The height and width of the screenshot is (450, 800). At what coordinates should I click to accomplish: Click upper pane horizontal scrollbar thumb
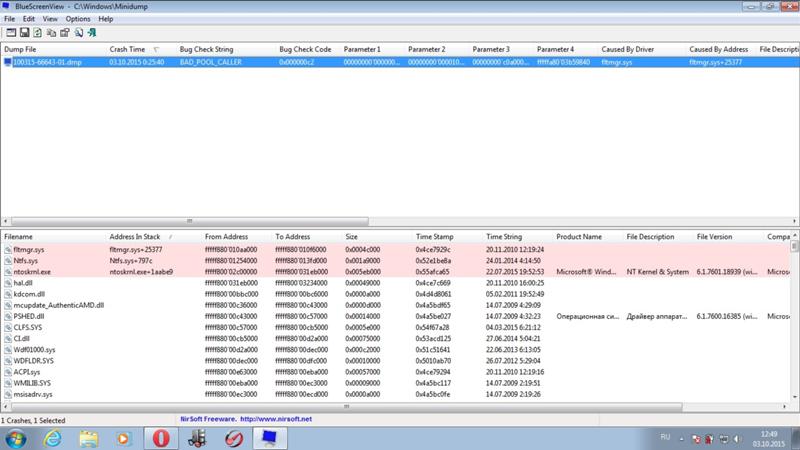coord(190,221)
